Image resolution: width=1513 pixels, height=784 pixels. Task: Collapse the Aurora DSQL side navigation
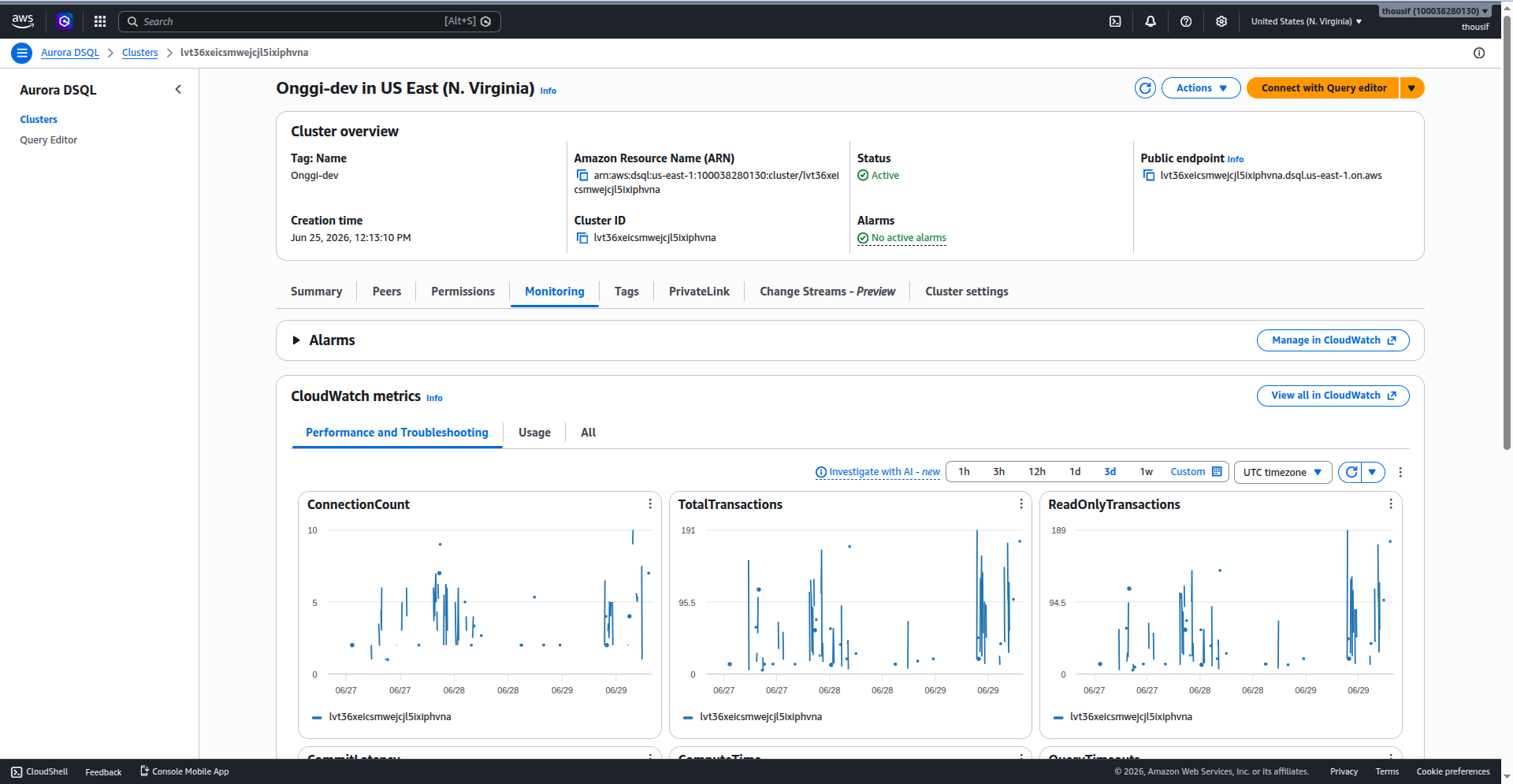178,89
